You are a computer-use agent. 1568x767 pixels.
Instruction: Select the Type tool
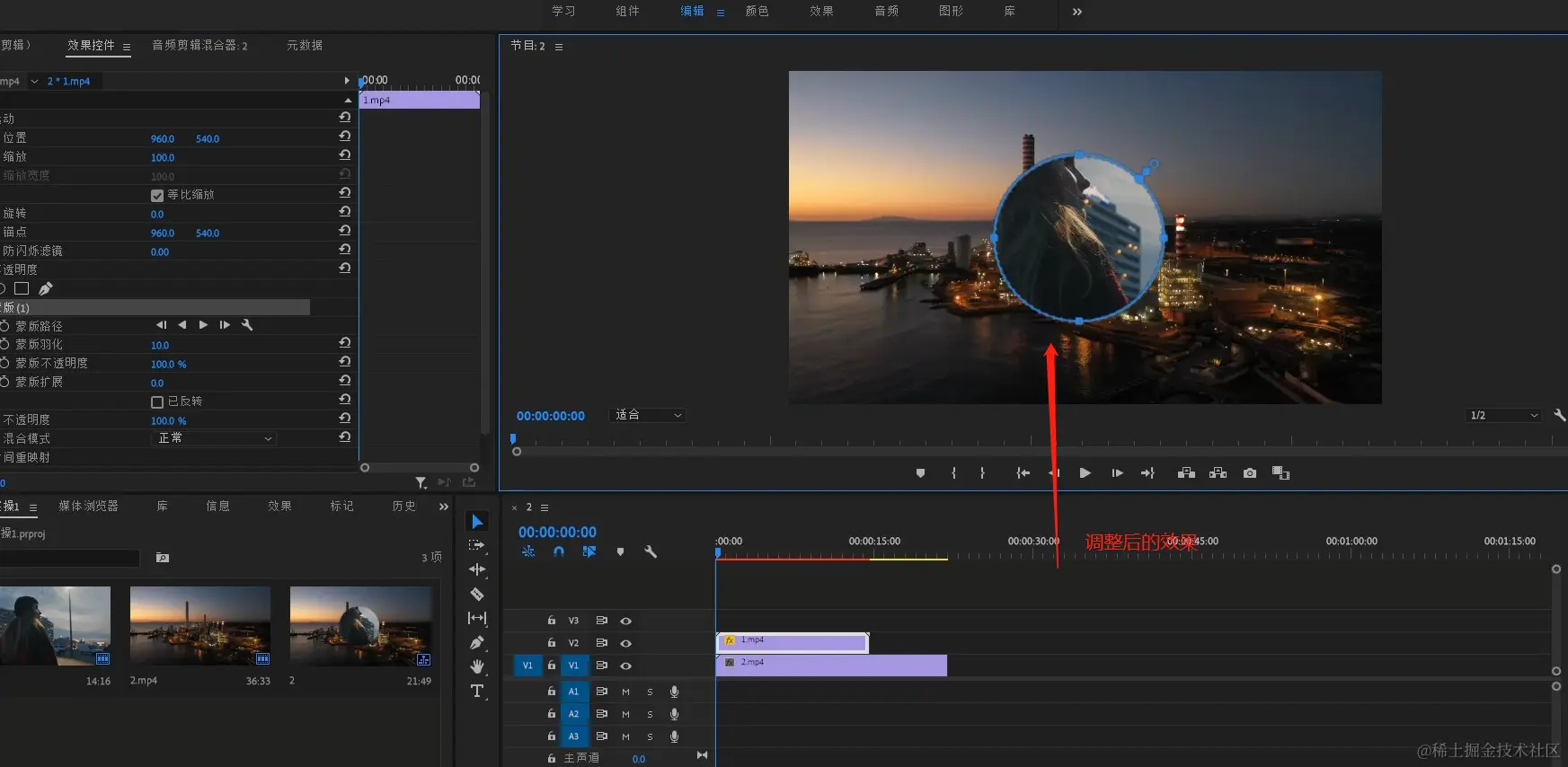pos(477,691)
